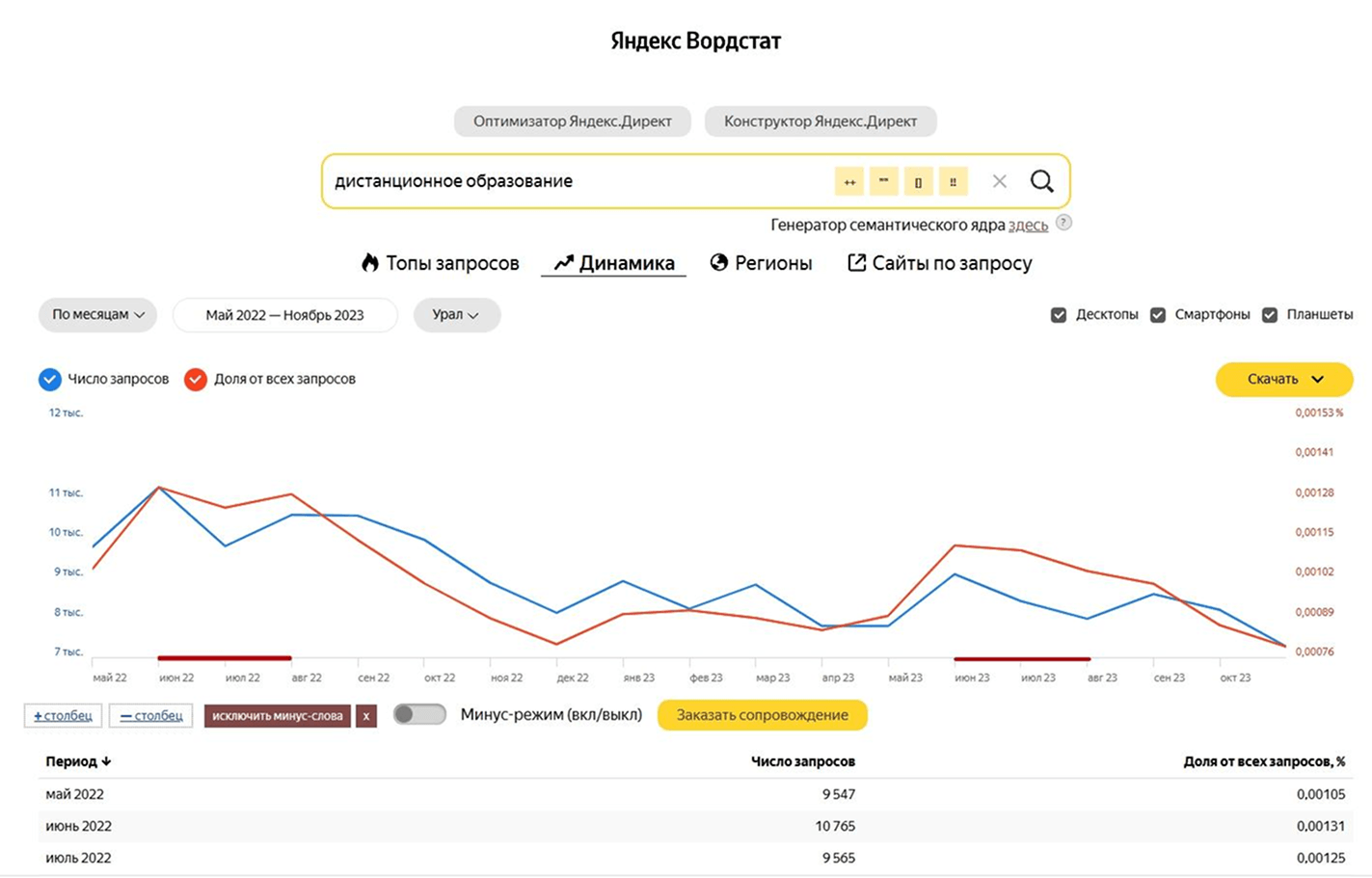Click the '!!' exclamation operator button
The height and width of the screenshot is (878, 1372).
pos(953,181)
